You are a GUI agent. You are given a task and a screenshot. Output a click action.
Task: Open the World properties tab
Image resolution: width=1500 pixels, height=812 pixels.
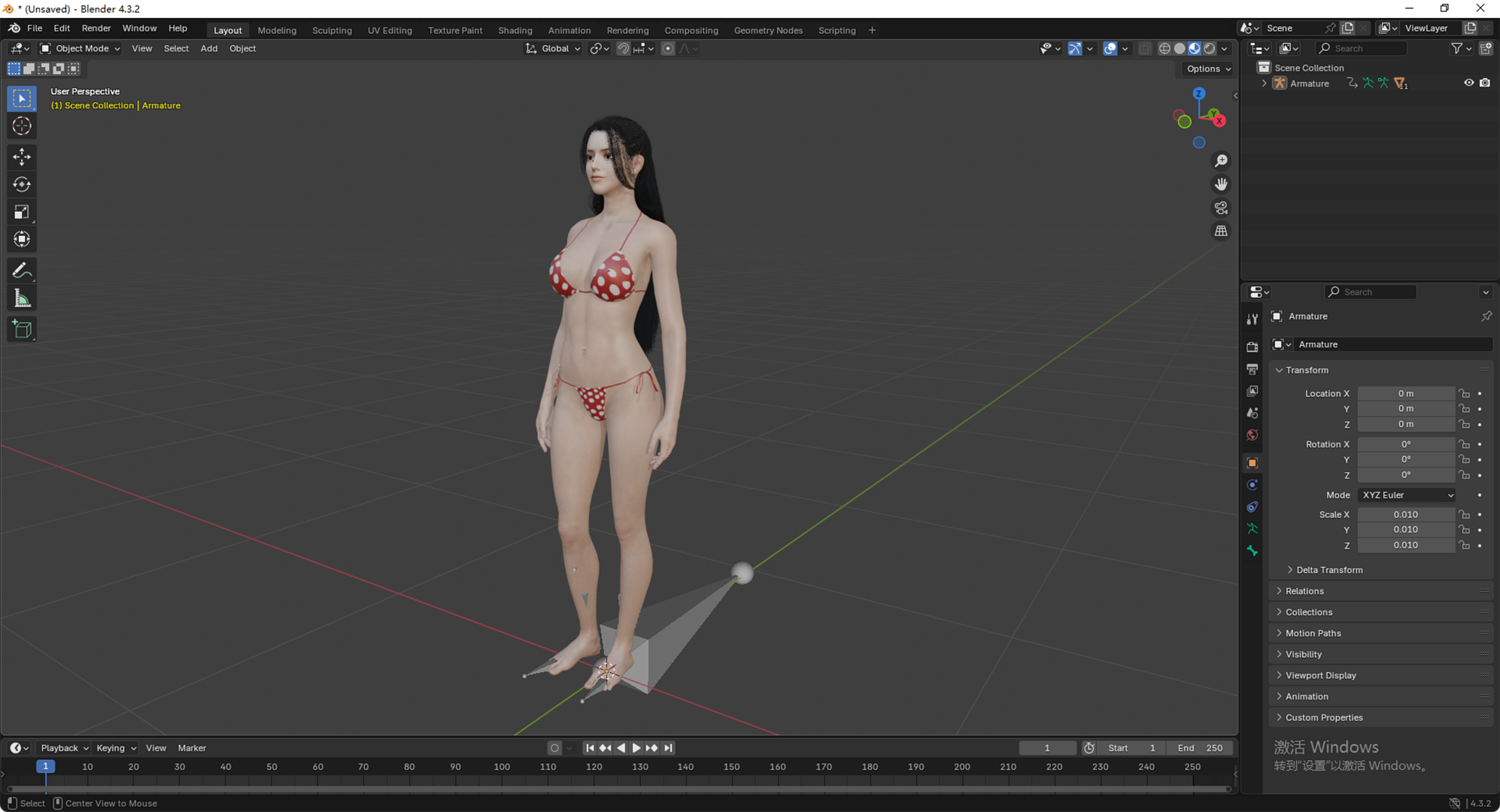tap(1252, 435)
